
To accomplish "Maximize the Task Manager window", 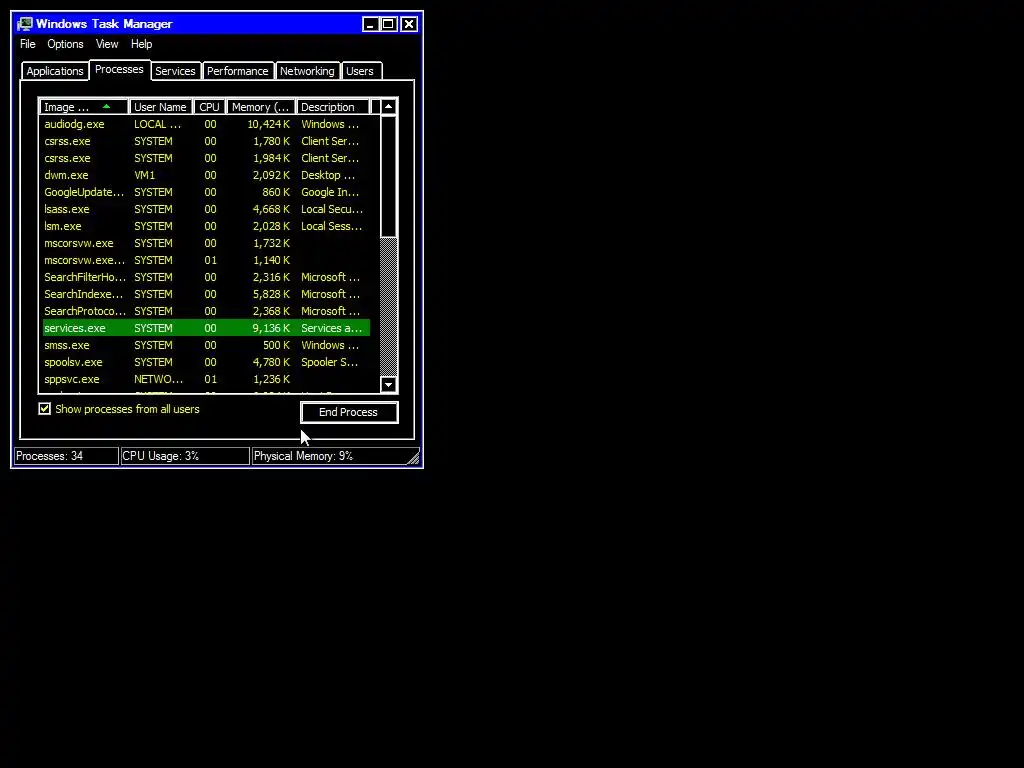I will tap(389, 24).
